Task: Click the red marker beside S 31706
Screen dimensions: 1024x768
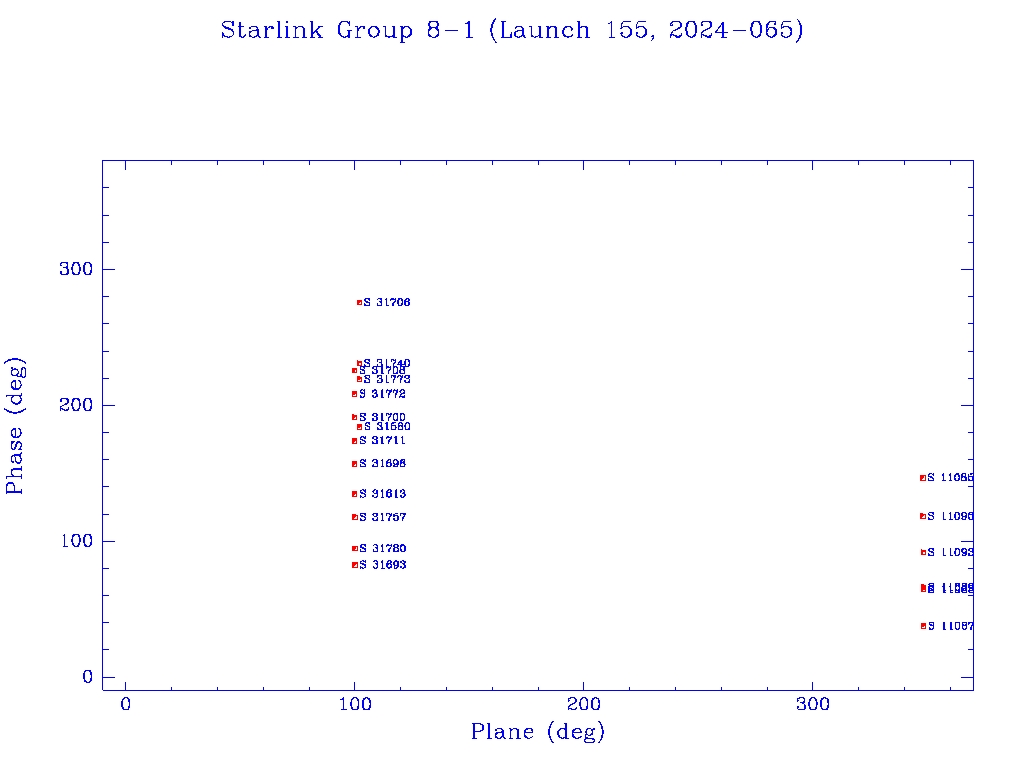Action: 359,302
